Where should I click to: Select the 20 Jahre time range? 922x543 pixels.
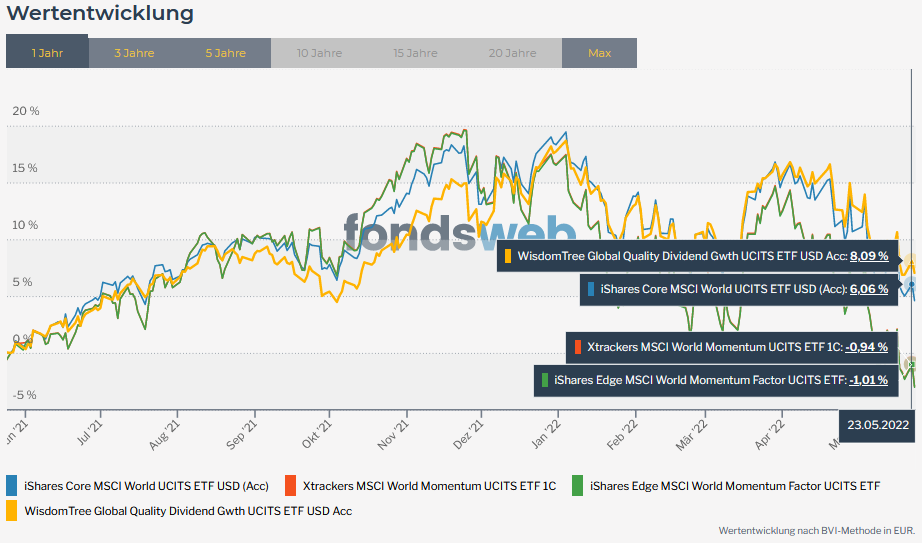(x=513, y=53)
